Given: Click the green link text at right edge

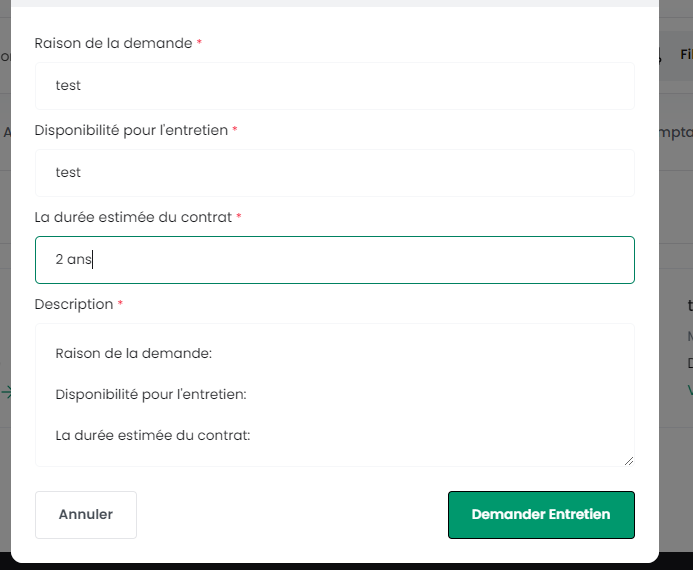Looking at the screenshot, I should click(x=690, y=390).
